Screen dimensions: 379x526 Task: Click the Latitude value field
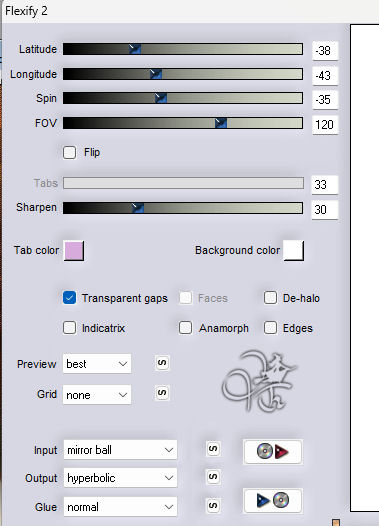click(x=325, y=51)
